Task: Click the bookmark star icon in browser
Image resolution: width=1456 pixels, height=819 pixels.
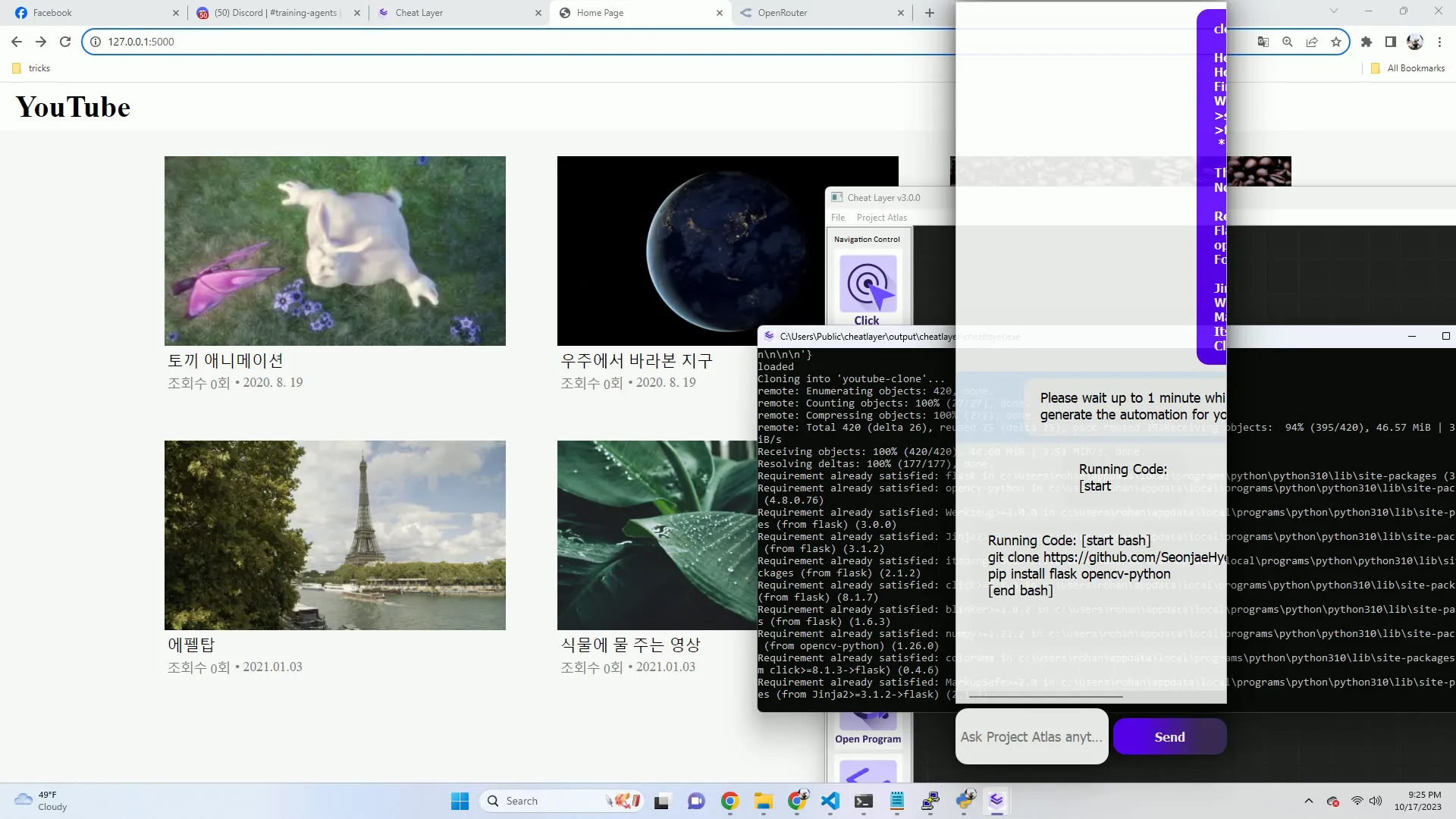Action: (1338, 41)
